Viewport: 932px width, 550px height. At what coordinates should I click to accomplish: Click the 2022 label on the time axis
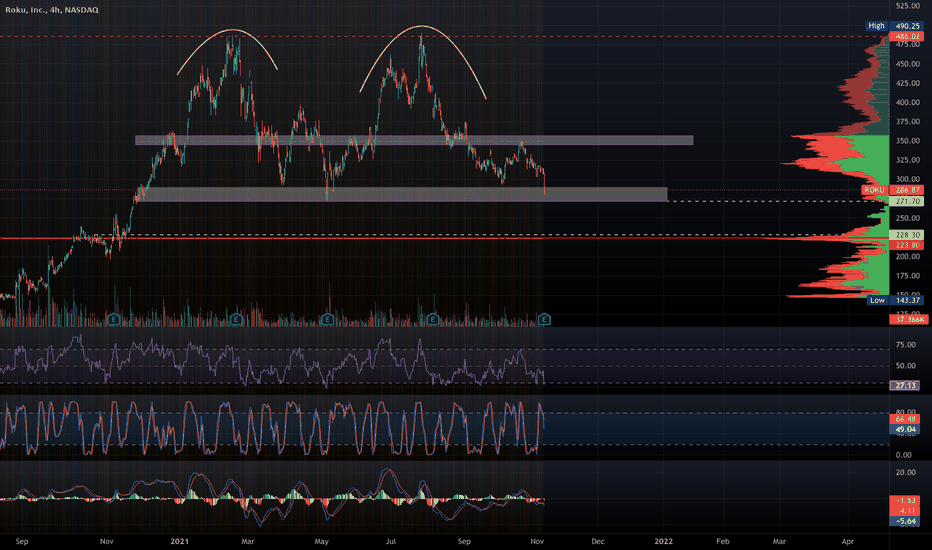(x=663, y=541)
